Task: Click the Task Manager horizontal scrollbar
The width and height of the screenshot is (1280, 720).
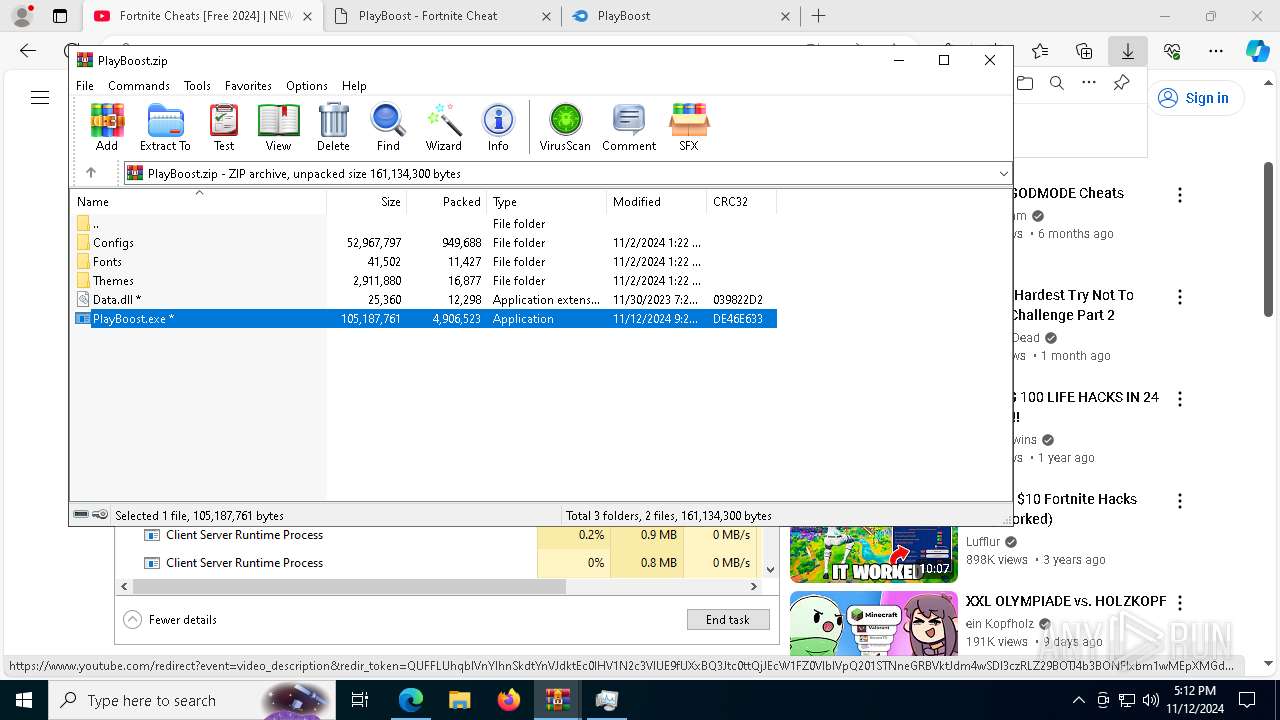Action: point(350,586)
